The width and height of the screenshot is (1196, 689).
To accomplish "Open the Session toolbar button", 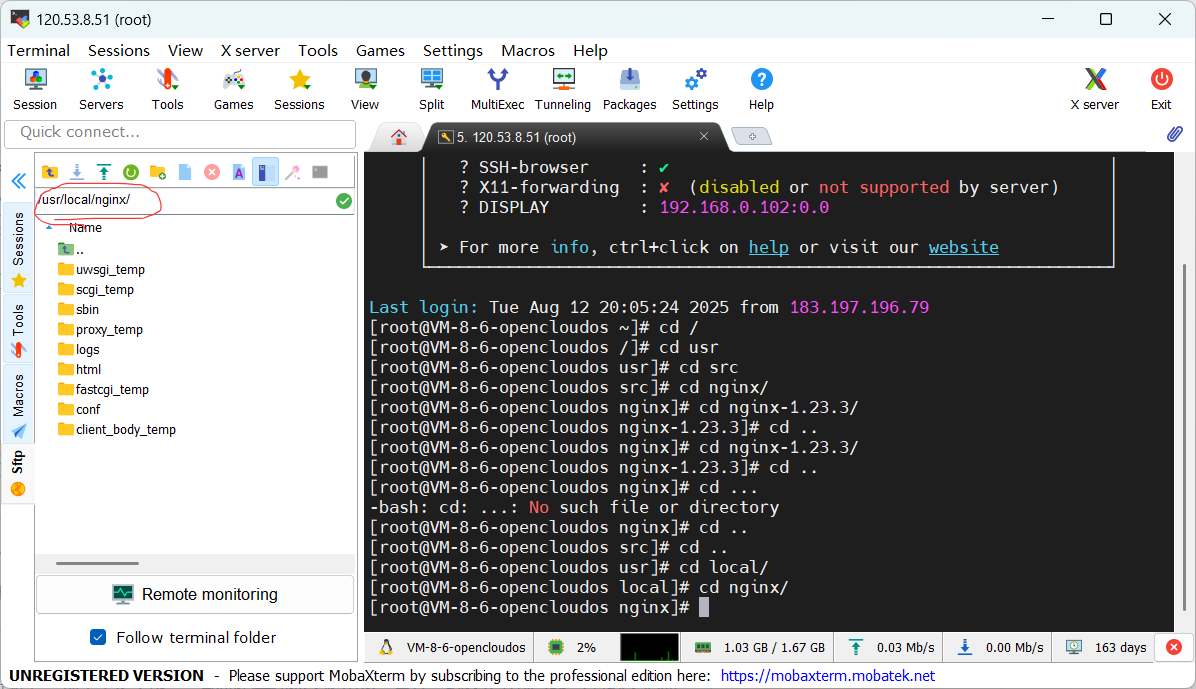I will coord(34,89).
